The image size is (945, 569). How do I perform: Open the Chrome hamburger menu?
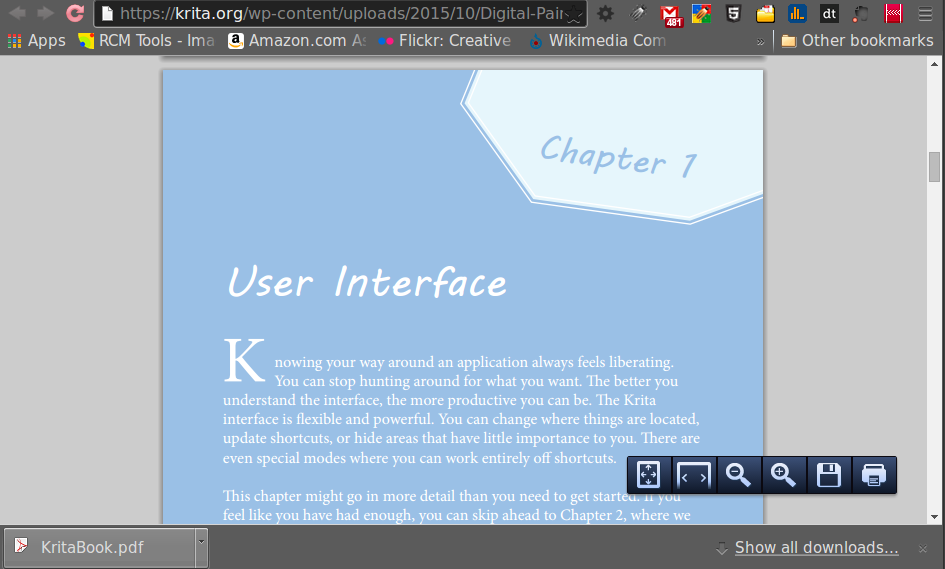click(x=925, y=13)
